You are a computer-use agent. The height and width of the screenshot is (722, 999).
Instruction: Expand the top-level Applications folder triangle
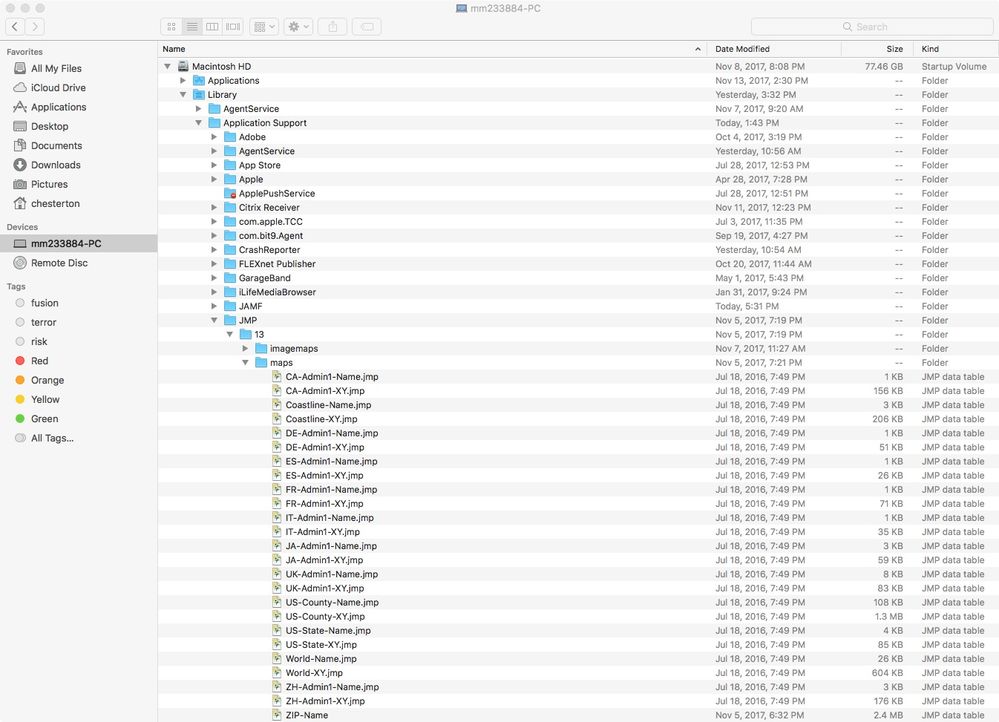point(183,80)
